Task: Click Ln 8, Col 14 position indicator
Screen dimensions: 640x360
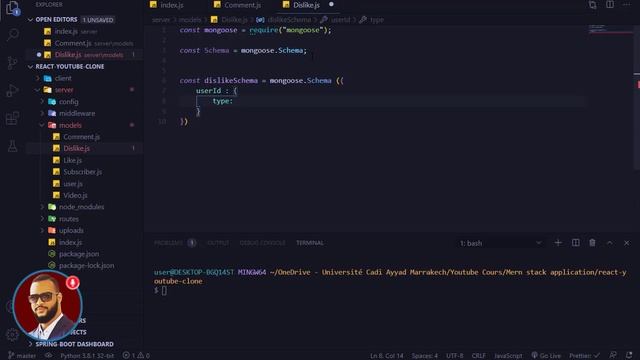Action: pyautogui.click(x=386, y=356)
